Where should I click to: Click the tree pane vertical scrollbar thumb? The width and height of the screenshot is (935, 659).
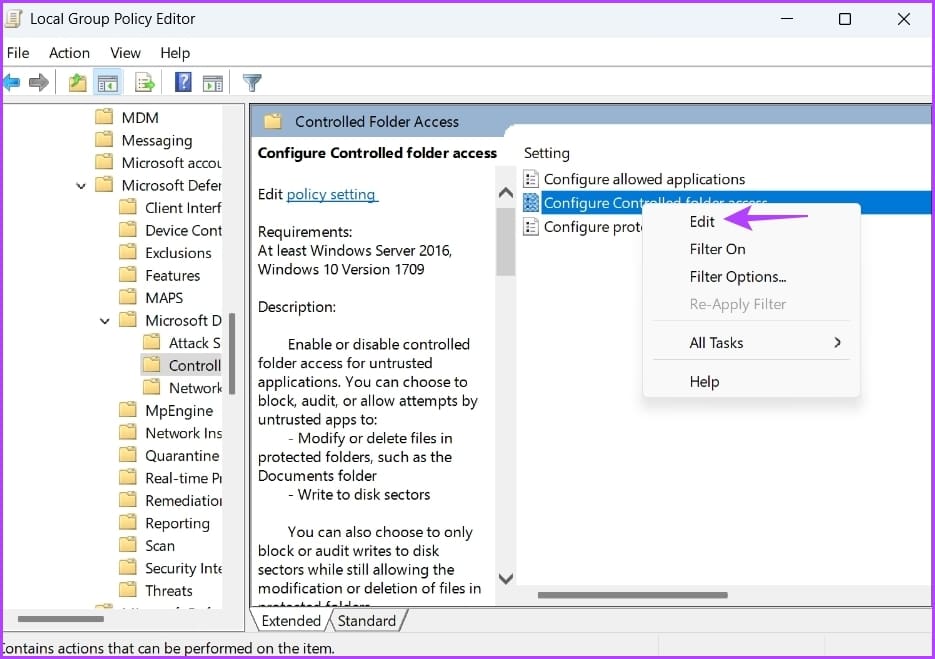coord(232,353)
